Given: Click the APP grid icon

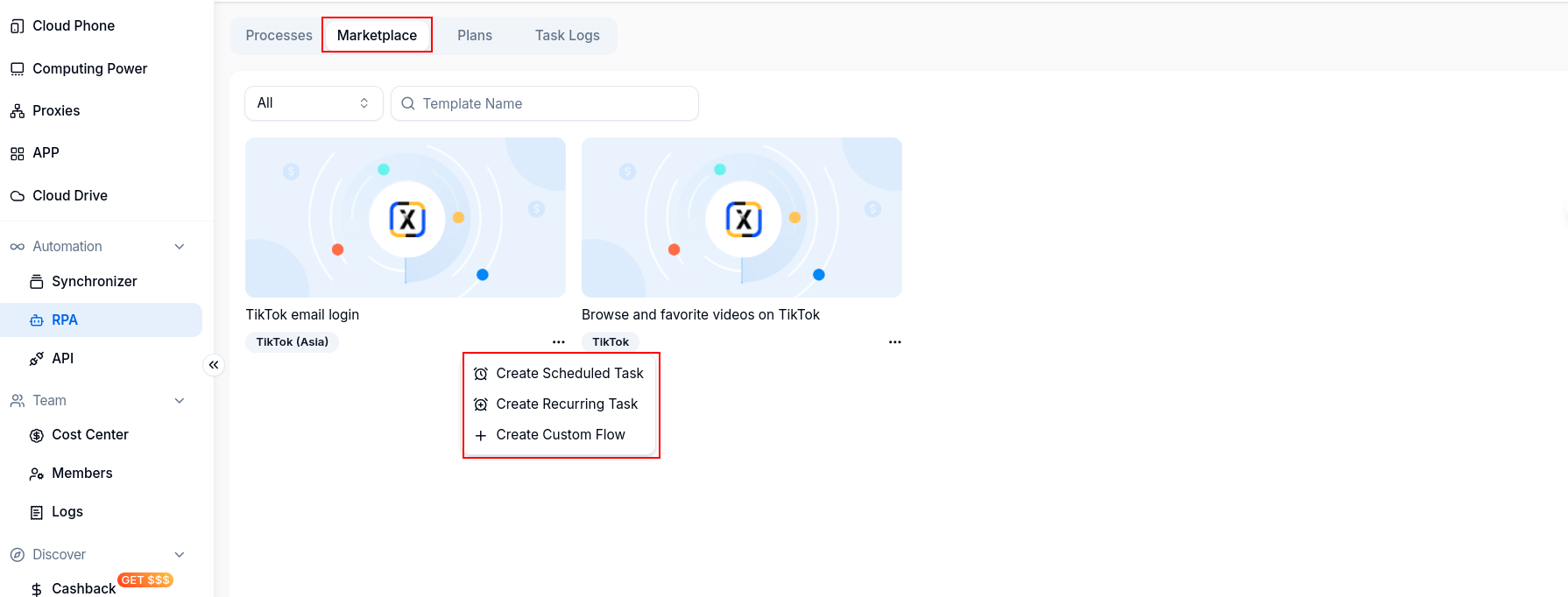Looking at the screenshot, I should click(x=17, y=153).
